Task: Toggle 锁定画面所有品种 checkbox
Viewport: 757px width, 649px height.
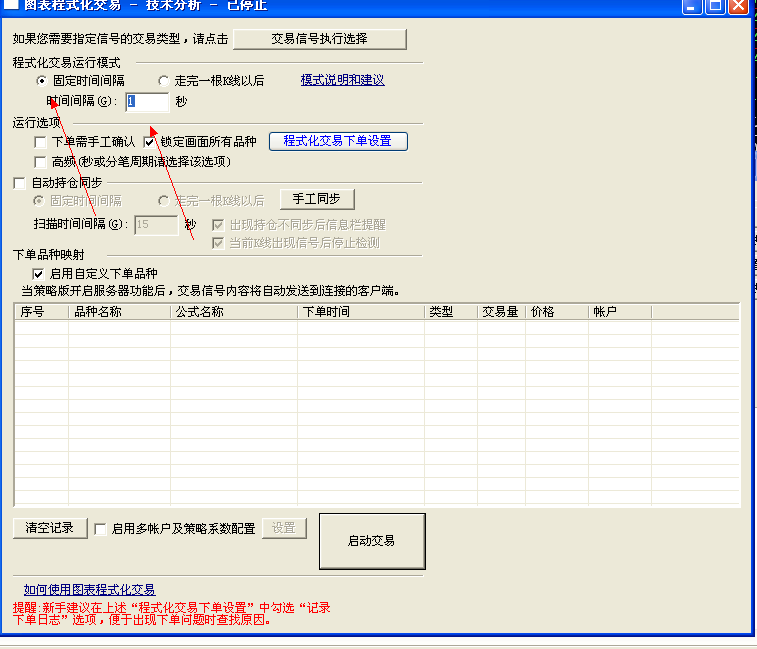Action: coord(150,142)
